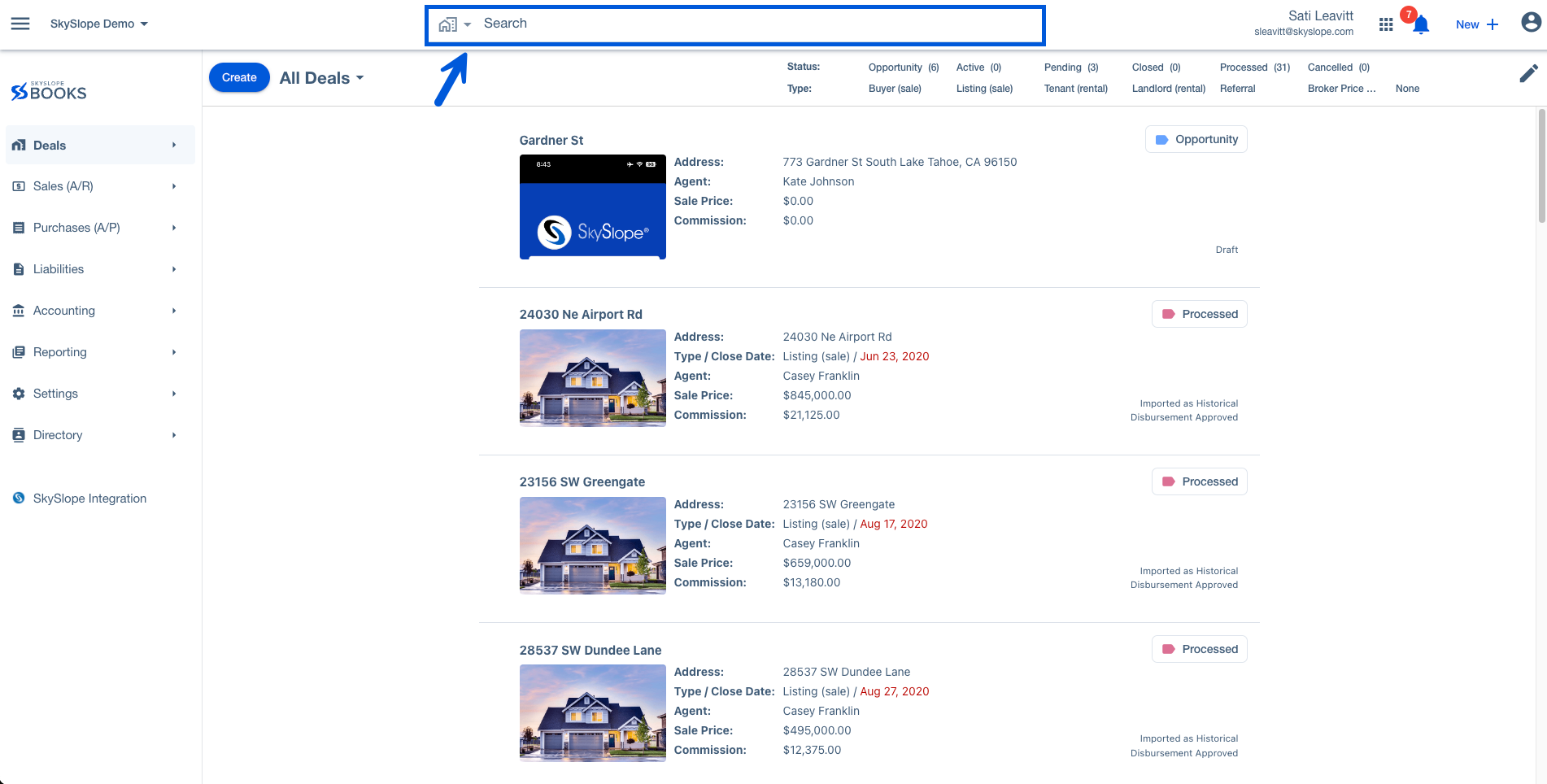
Task: Click the Directory contact icon
Action: [19, 435]
